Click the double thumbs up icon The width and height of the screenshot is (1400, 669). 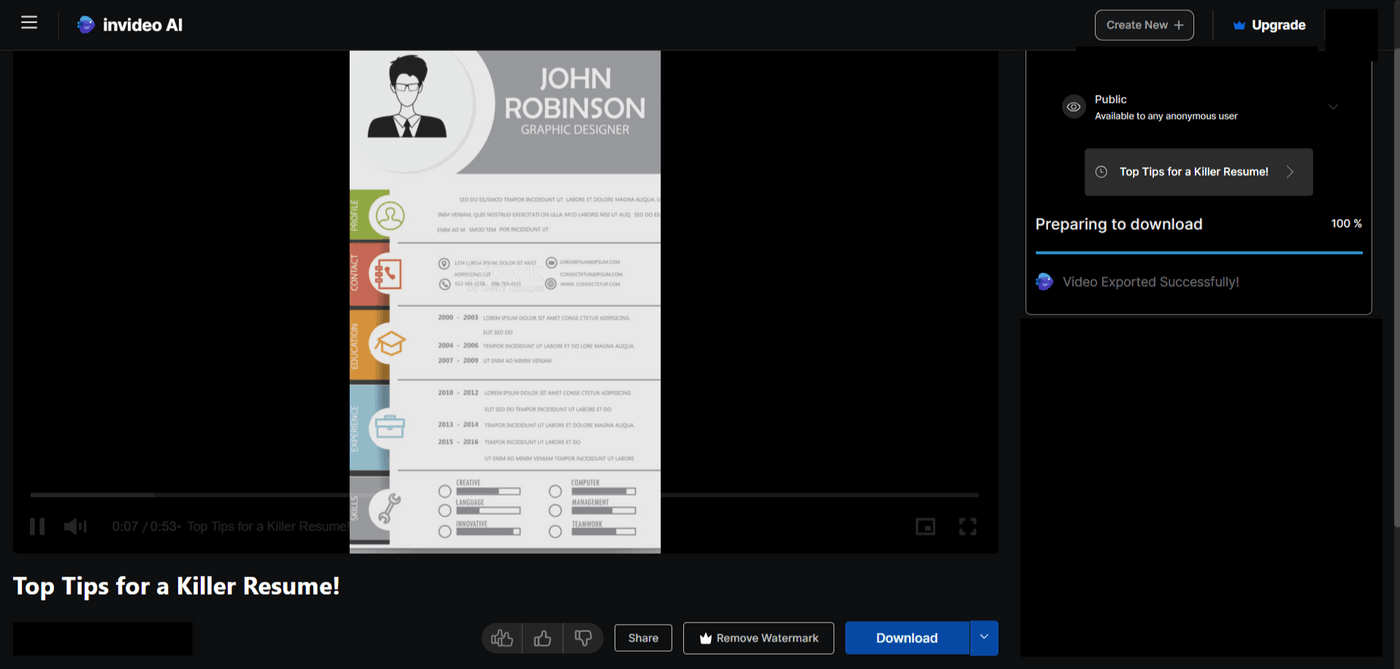point(502,638)
